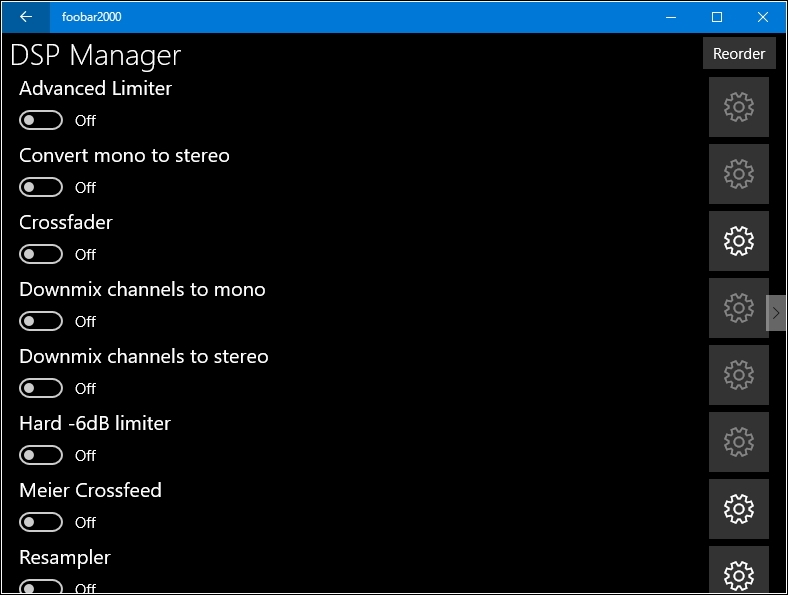The image size is (788, 595).
Task: Open Resampler settings gear
Action: tap(738, 573)
